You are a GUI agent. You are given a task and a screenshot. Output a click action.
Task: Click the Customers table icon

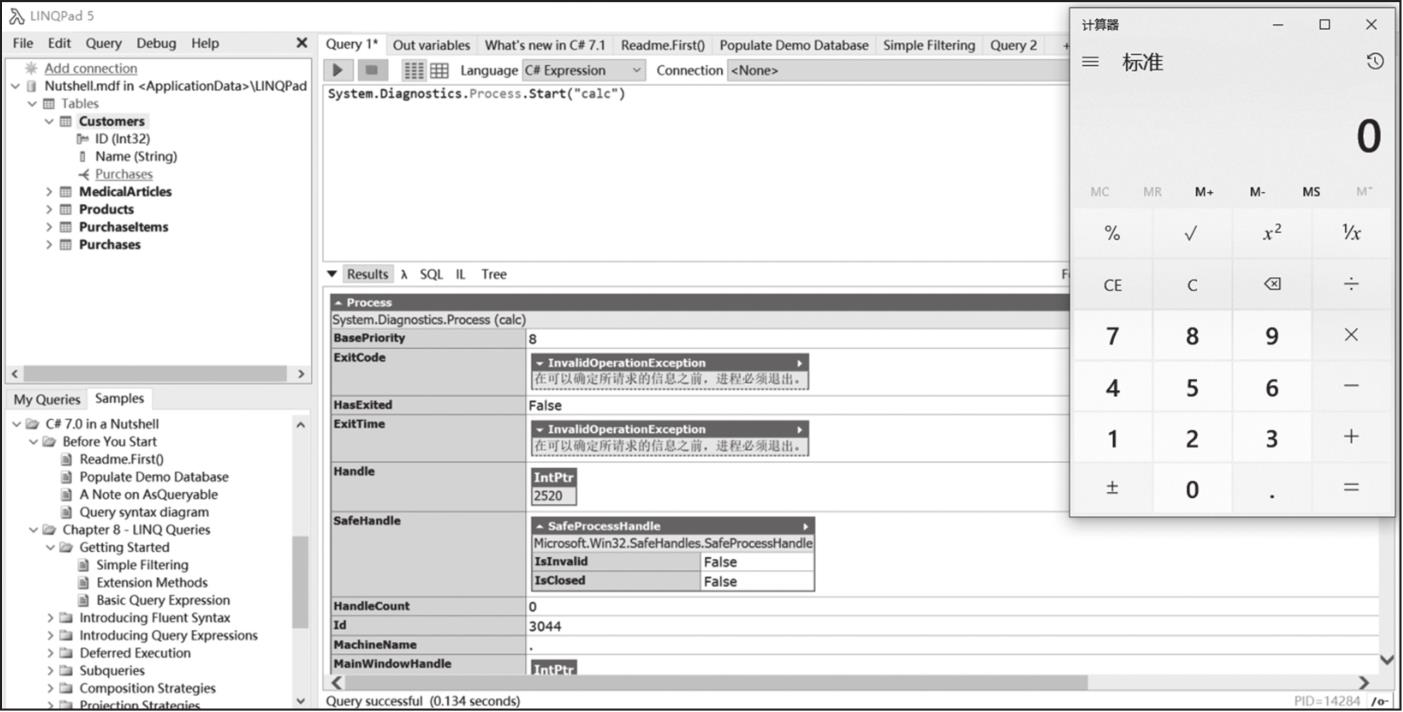[x=65, y=121]
